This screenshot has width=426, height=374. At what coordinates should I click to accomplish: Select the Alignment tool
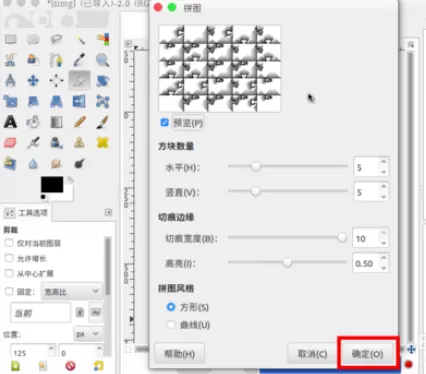[x=56, y=81]
